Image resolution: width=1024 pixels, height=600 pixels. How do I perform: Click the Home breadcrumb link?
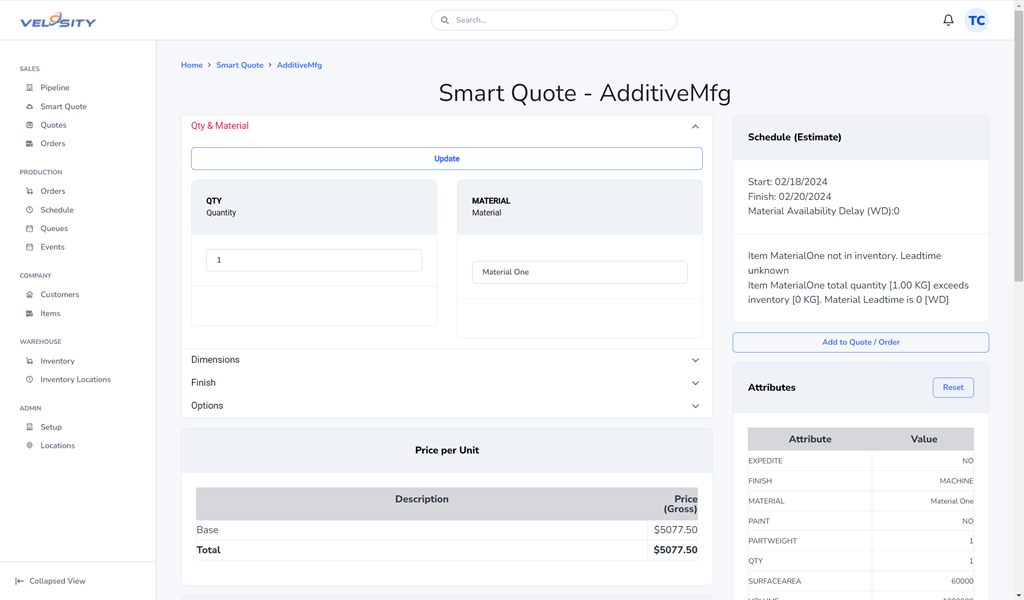click(x=191, y=65)
